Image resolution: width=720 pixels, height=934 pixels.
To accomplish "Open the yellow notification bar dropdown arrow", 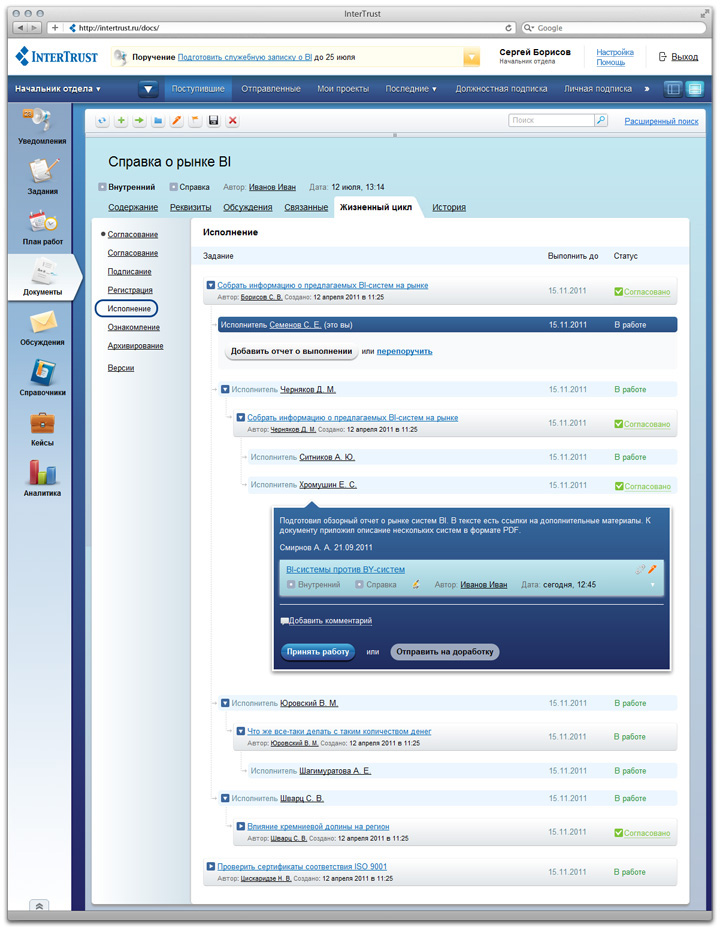I will pyautogui.click(x=471, y=58).
